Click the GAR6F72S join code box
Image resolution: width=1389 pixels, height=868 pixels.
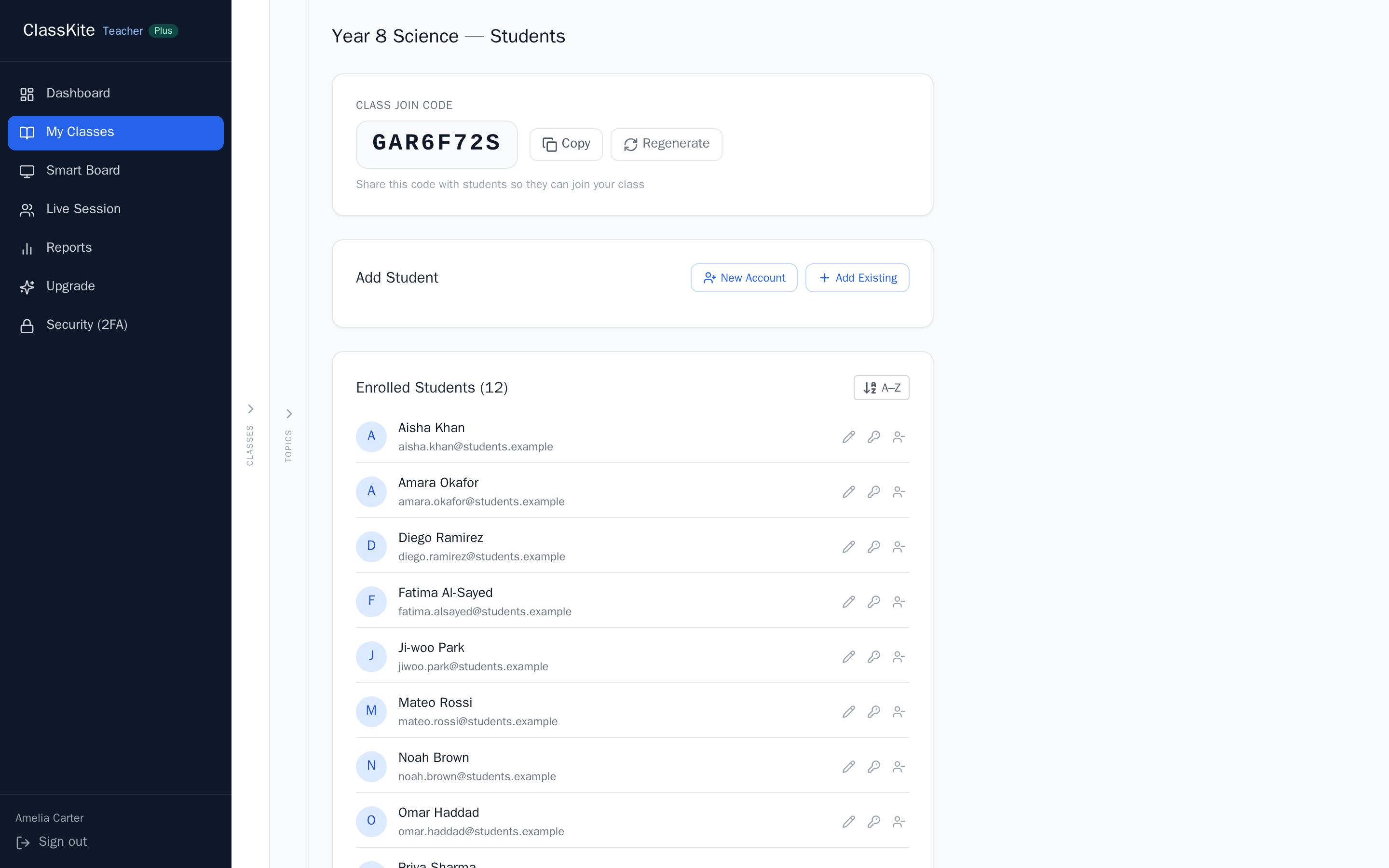point(436,144)
